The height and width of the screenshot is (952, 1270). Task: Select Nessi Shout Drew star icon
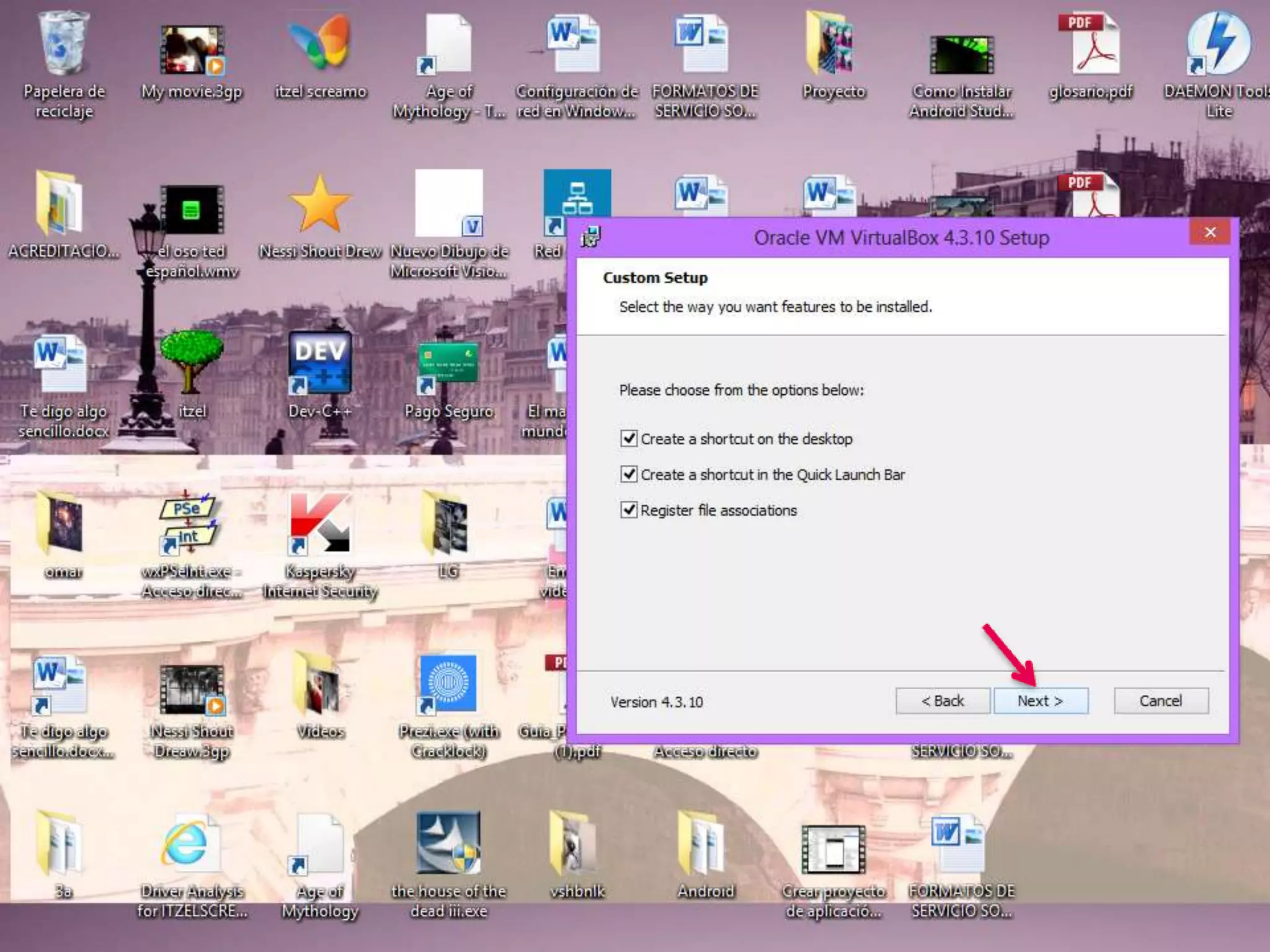(x=320, y=205)
